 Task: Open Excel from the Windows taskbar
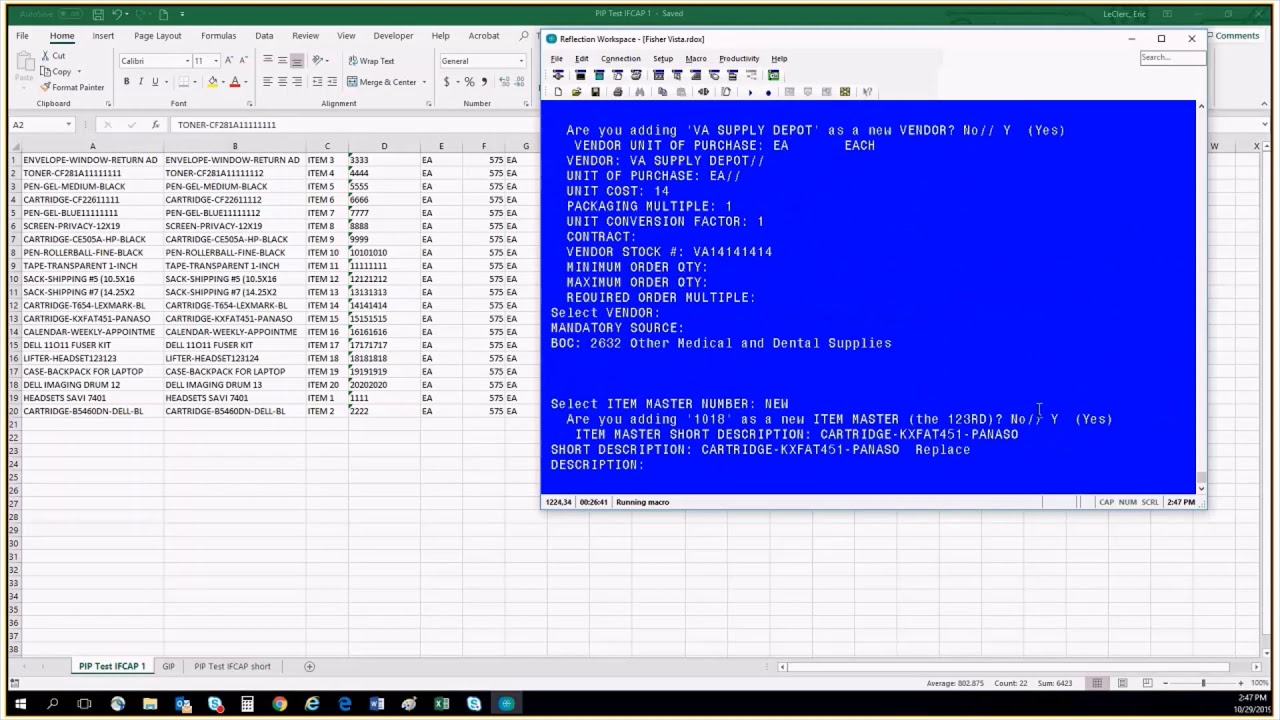(x=441, y=704)
